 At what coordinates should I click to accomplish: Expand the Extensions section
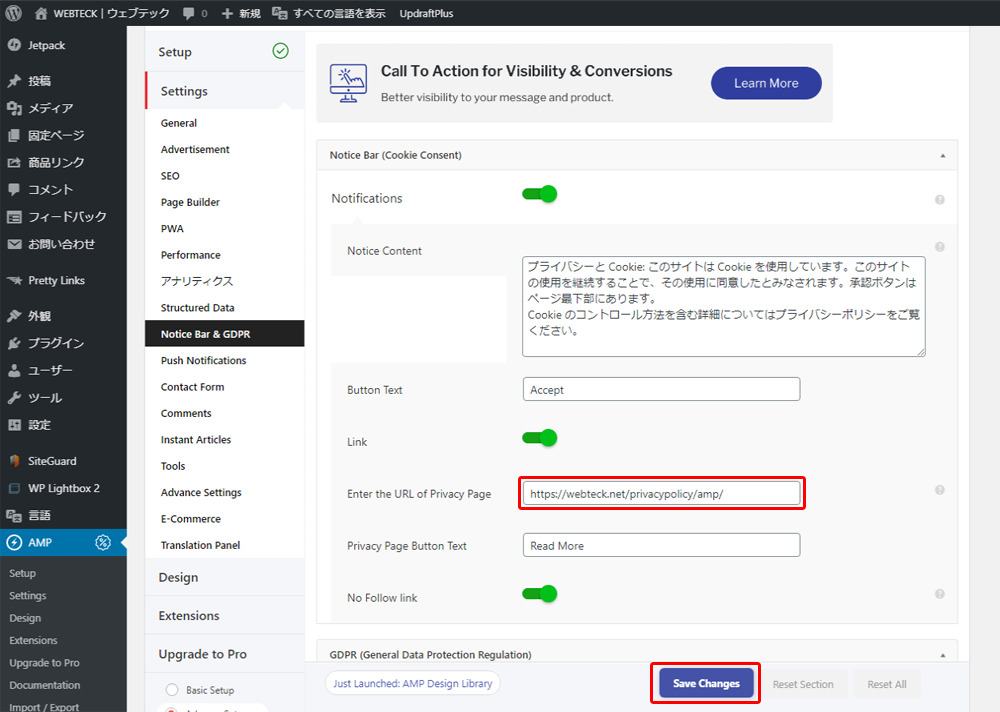pos(224,616)
